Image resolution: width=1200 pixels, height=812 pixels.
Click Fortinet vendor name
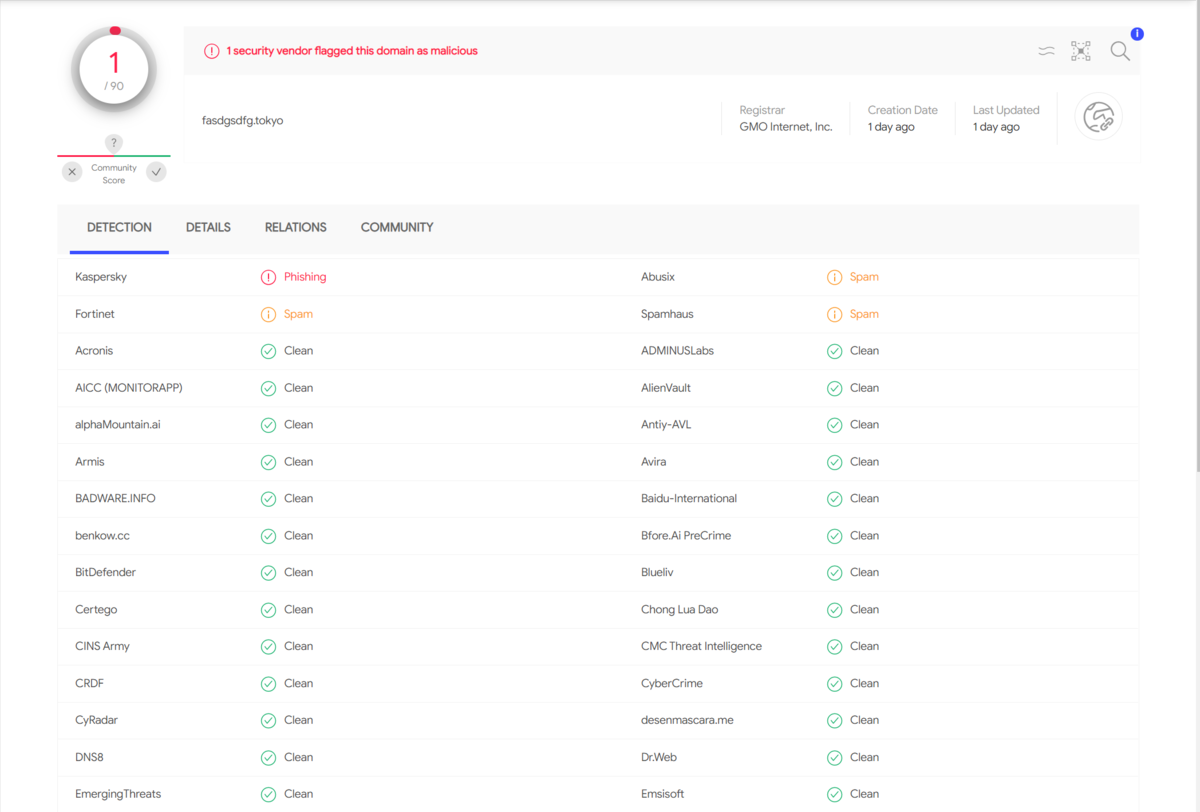(95, 314)
